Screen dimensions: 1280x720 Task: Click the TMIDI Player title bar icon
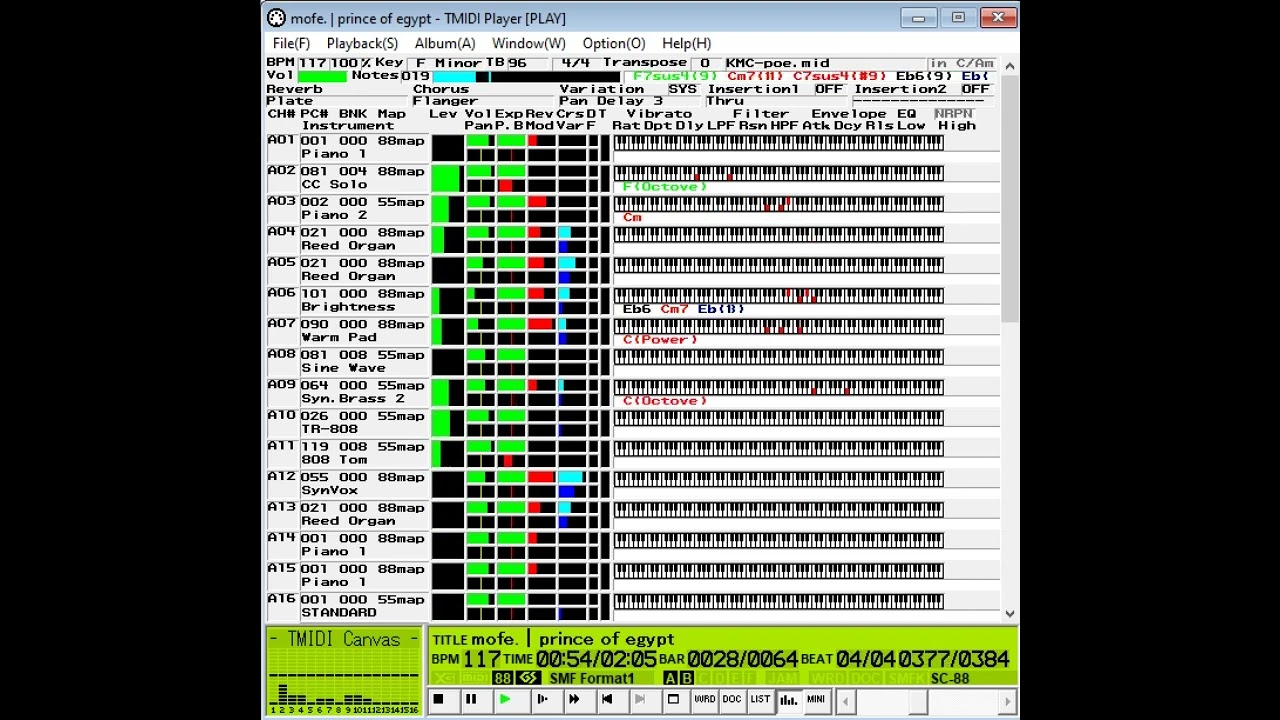point(276,18)
